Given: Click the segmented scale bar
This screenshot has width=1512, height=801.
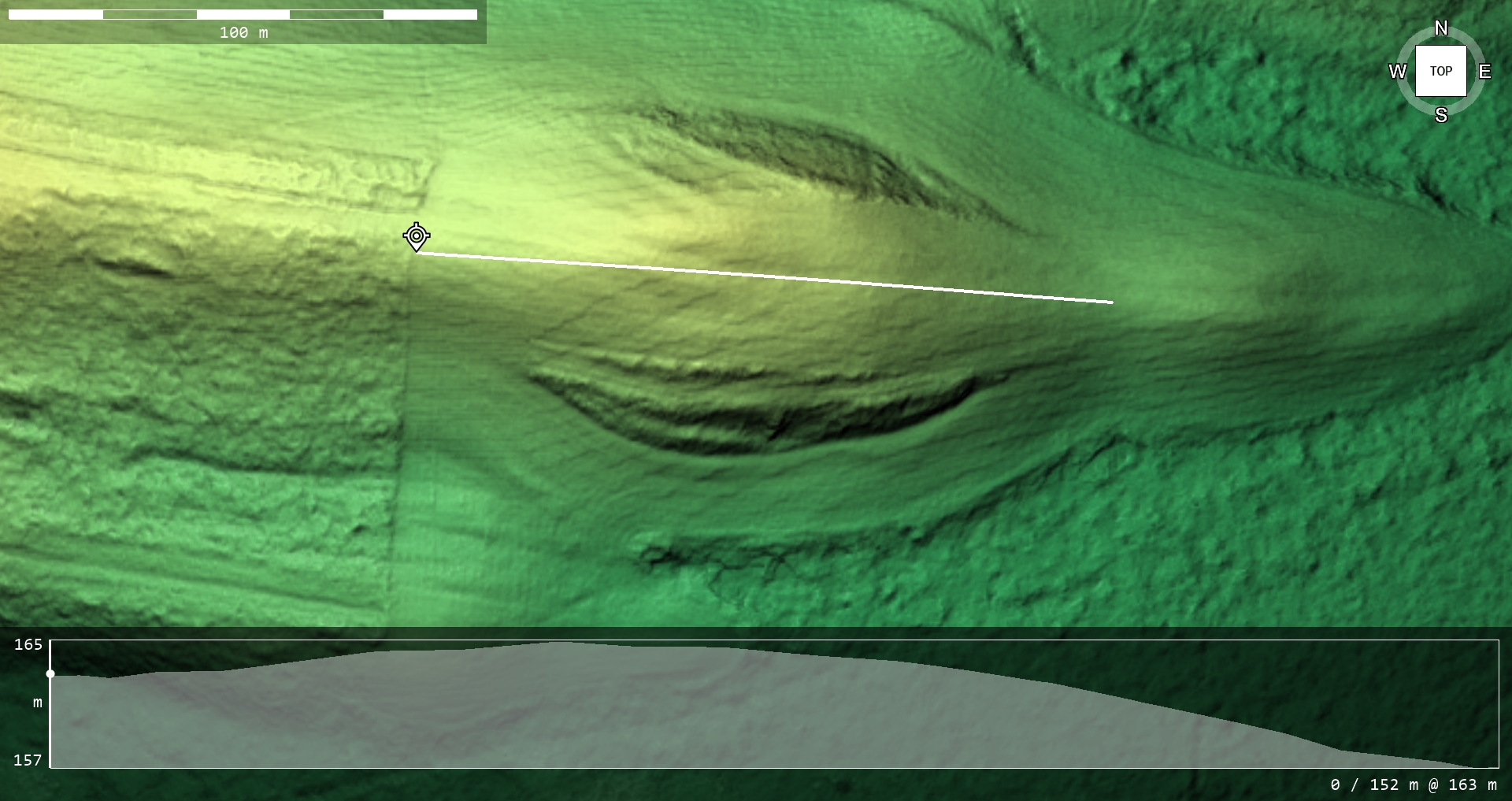Looking at the screenshot, I should [x=243, y=14].
